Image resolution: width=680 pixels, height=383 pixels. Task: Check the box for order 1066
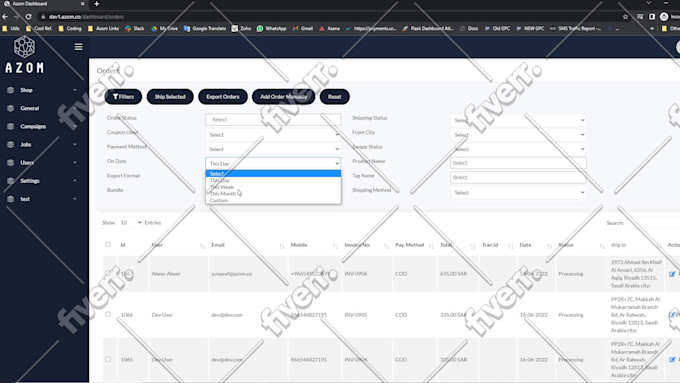[108, 314]
